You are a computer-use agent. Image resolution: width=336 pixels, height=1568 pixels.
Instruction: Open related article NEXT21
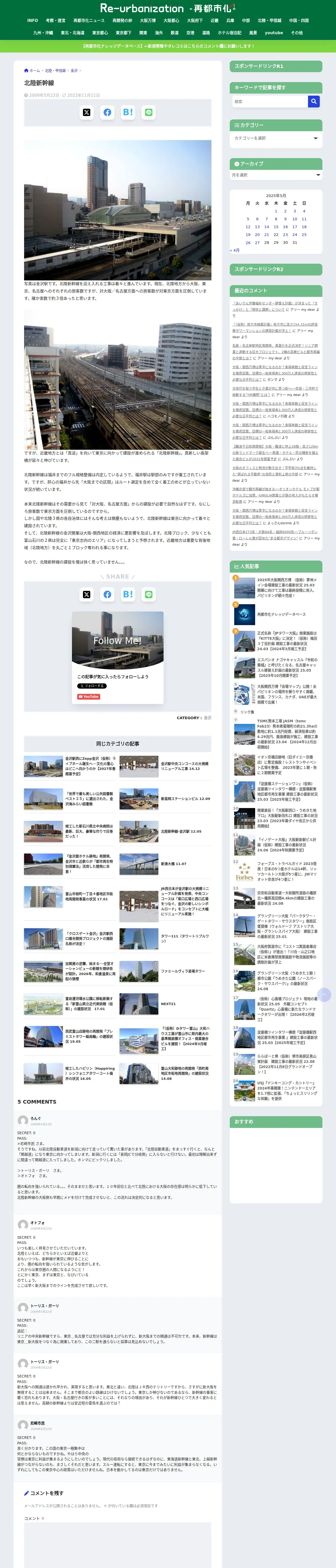[165, 1004]
